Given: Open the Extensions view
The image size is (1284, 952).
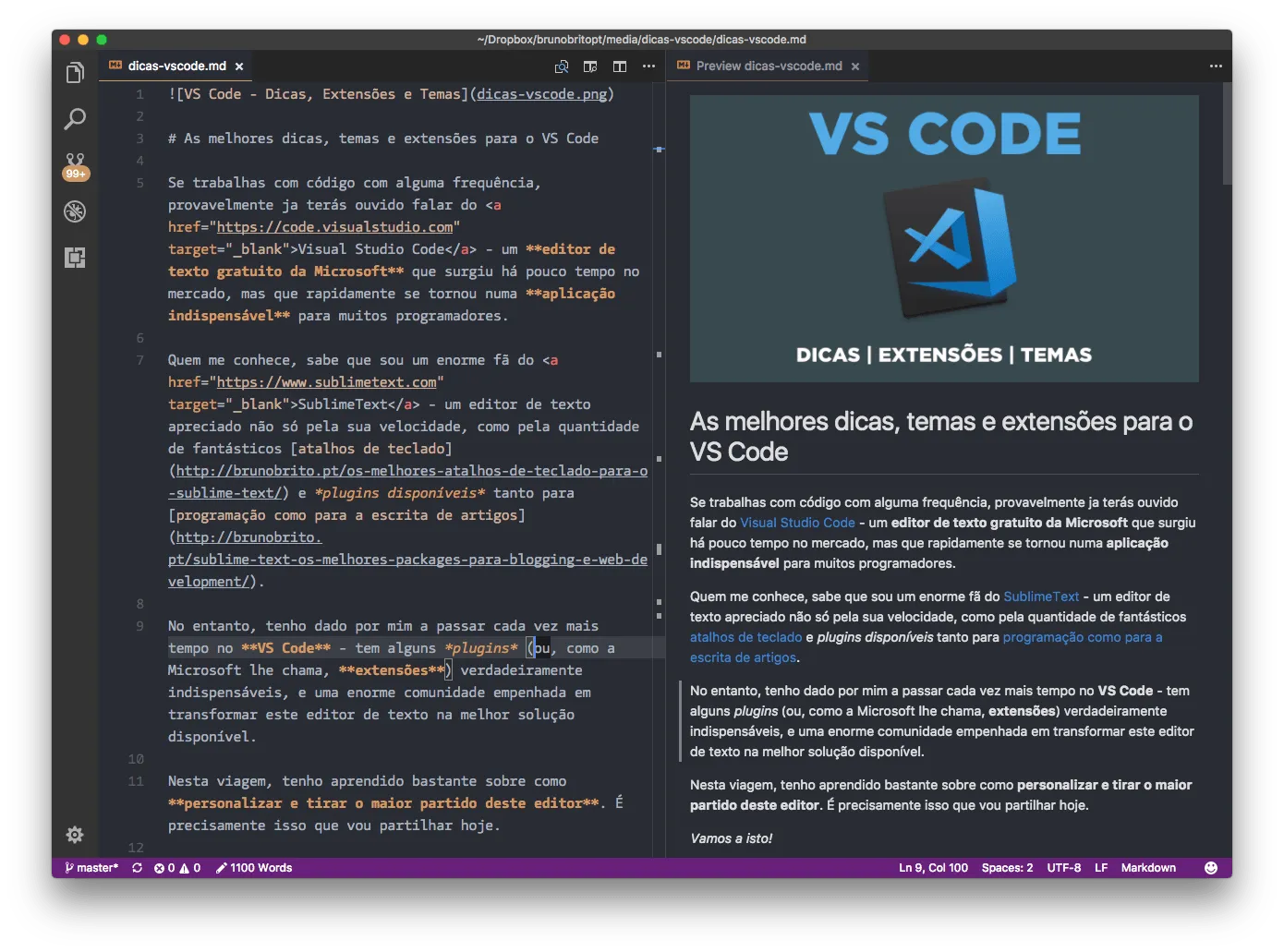Looking at the screenshot, I should pos(75,258).
